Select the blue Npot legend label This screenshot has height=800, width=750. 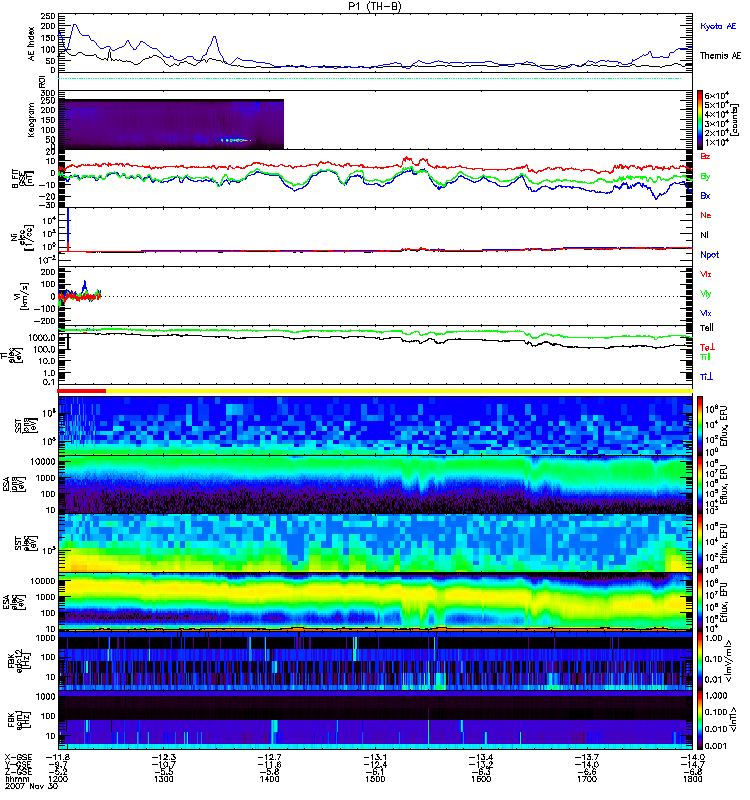pyautogui.click(x=710, y=255)
